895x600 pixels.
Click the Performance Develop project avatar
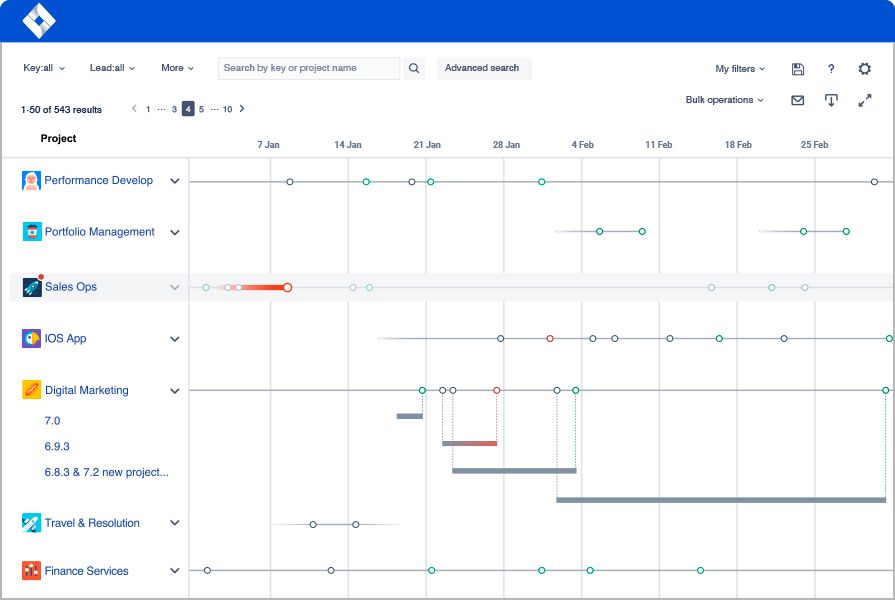pyautogui.click(x=31, y=180)
